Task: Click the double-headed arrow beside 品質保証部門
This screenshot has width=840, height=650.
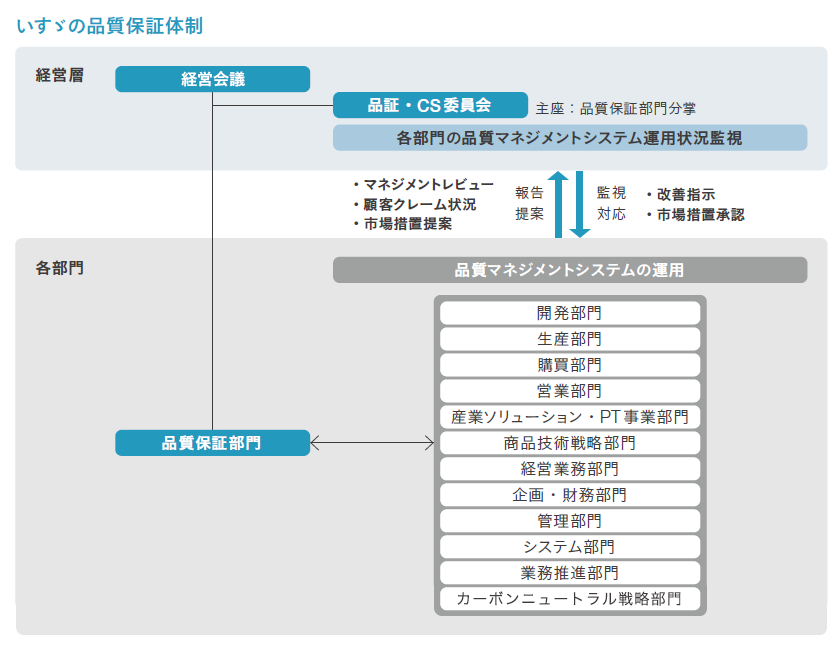Action: pos(372,443)
